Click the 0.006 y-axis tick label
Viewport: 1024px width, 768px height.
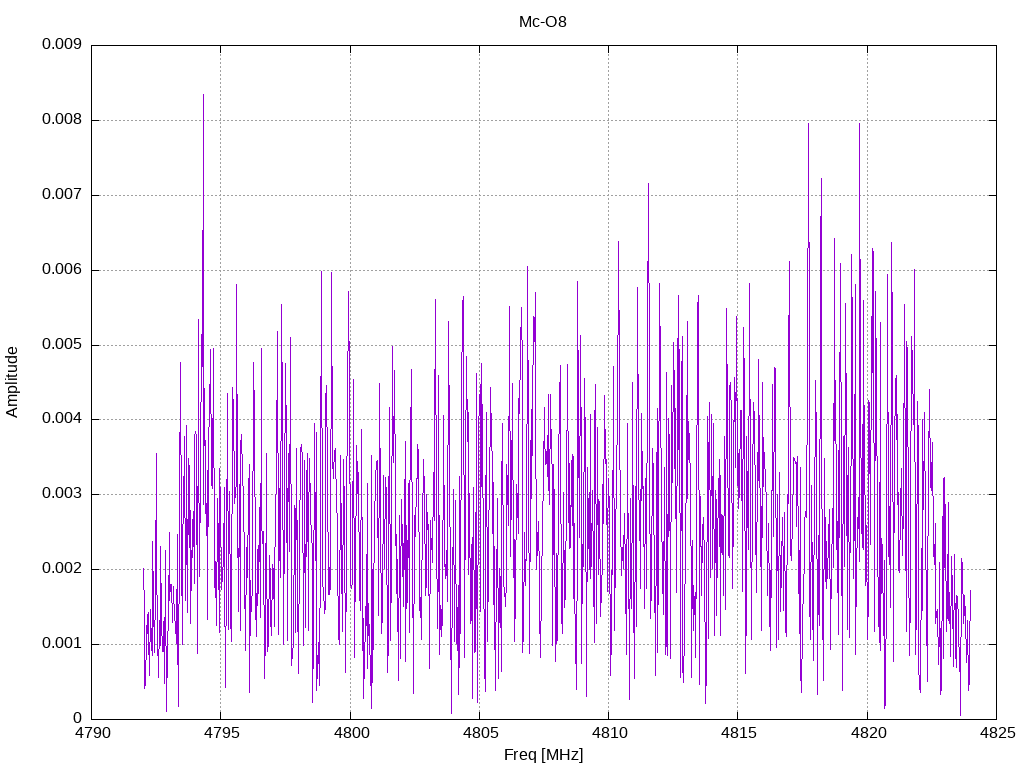pos(62,270)
